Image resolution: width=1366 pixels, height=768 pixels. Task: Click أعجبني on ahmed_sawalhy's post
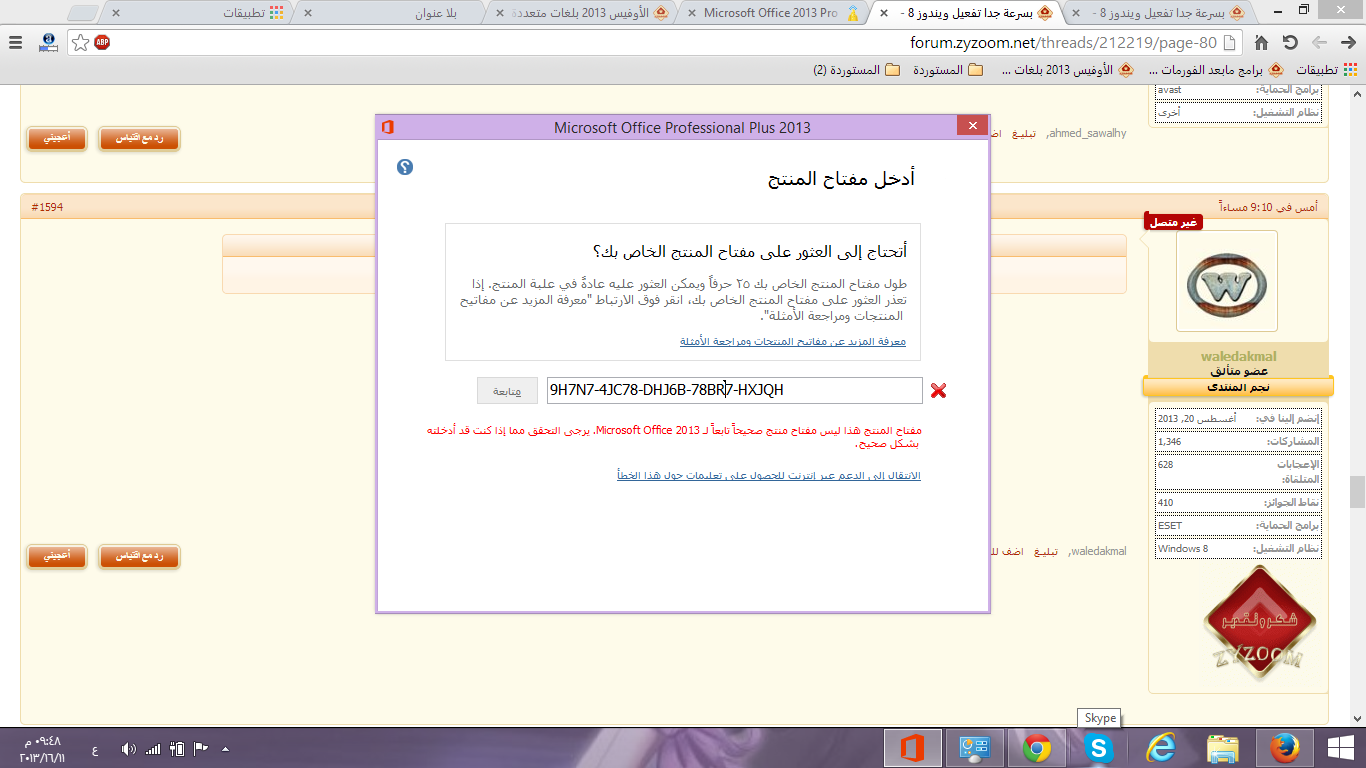point(56,139)
